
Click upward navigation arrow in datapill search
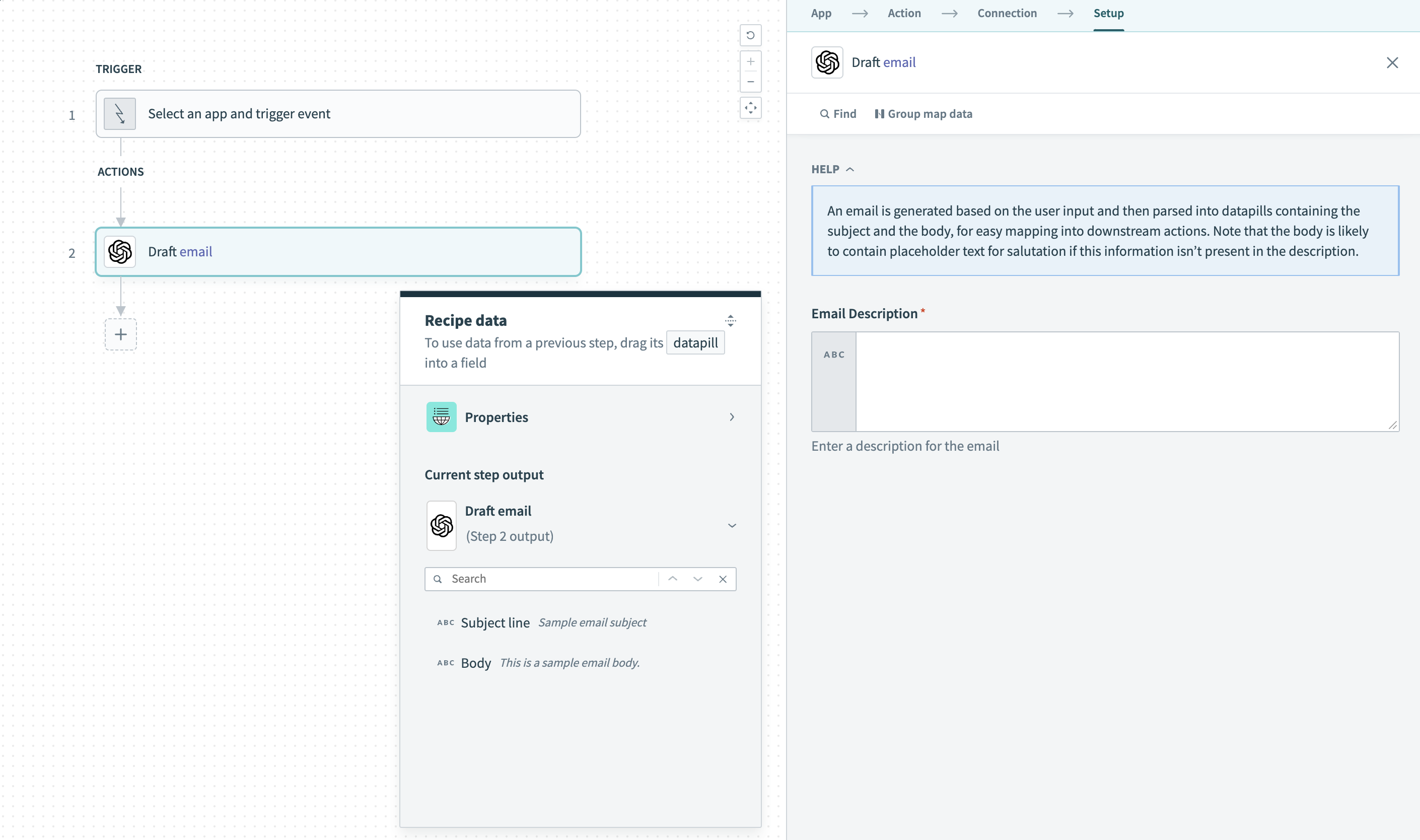pos(672,579)
